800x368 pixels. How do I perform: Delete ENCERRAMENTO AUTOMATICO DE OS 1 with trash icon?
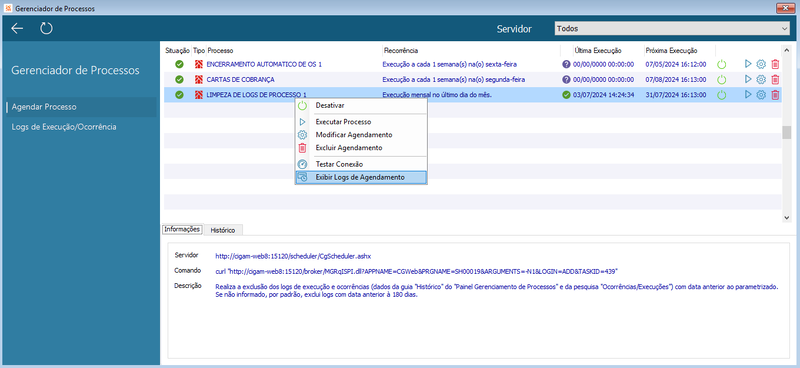(775, 64)
